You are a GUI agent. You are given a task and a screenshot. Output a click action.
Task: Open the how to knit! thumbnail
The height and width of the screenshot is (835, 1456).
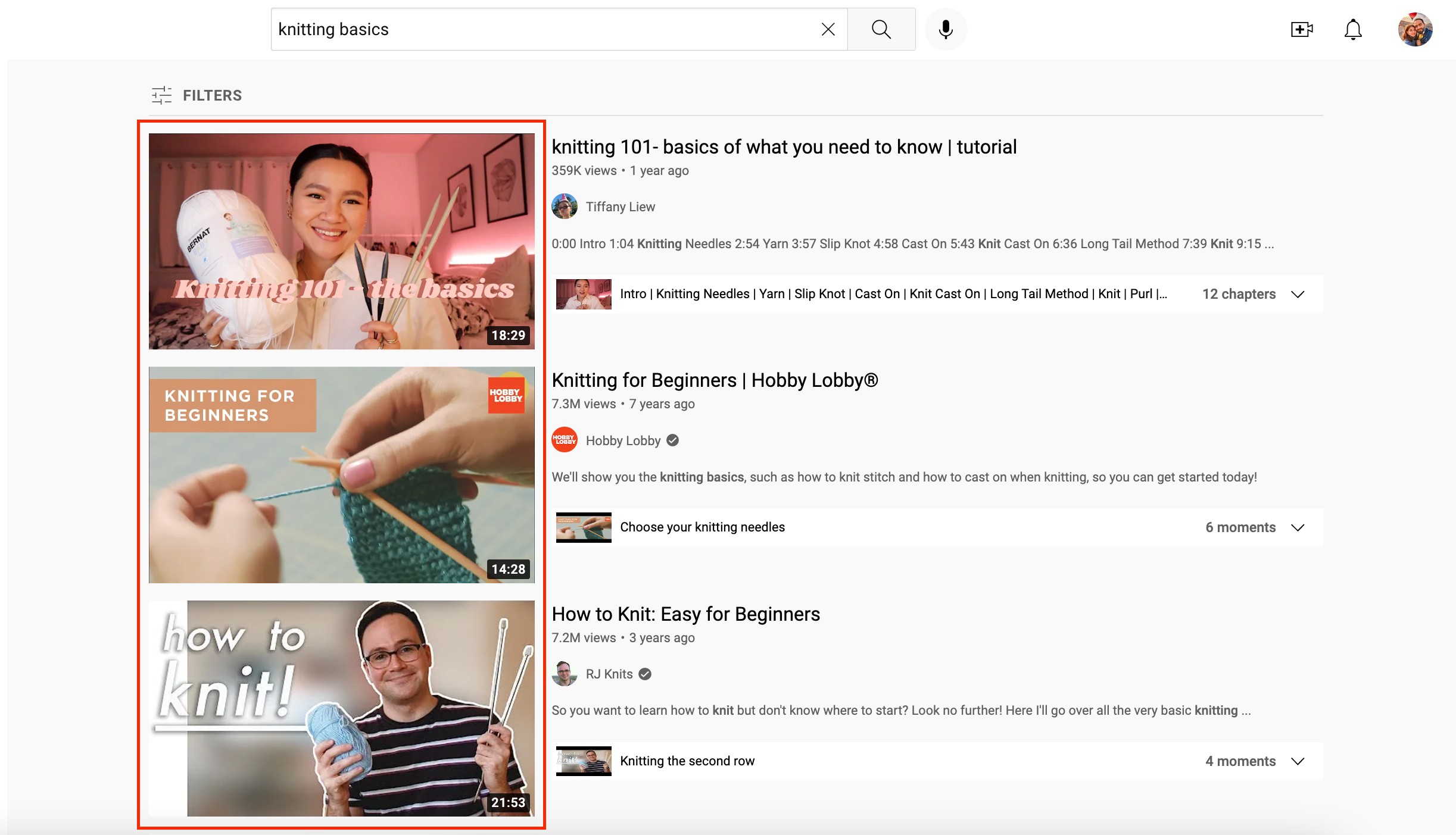pyautogui.click(x=342, y=708)
